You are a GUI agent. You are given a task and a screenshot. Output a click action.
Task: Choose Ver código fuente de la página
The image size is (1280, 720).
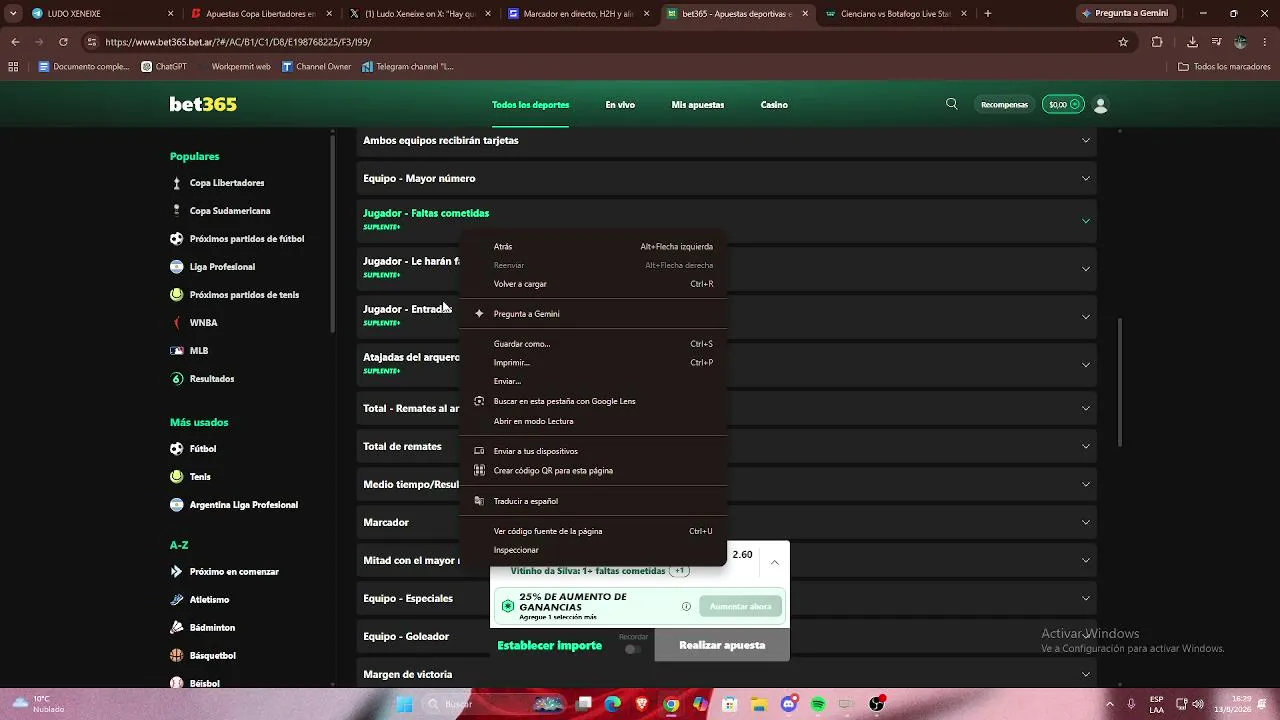click(593, 531)
